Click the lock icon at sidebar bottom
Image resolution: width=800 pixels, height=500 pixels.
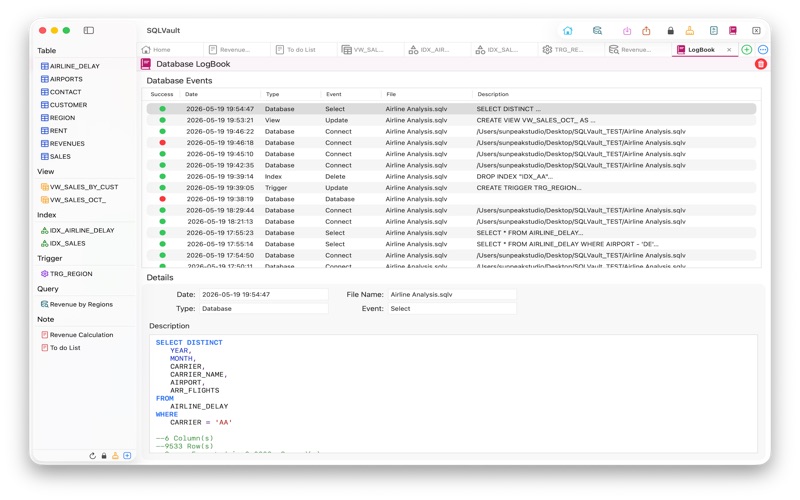[104, 456]
